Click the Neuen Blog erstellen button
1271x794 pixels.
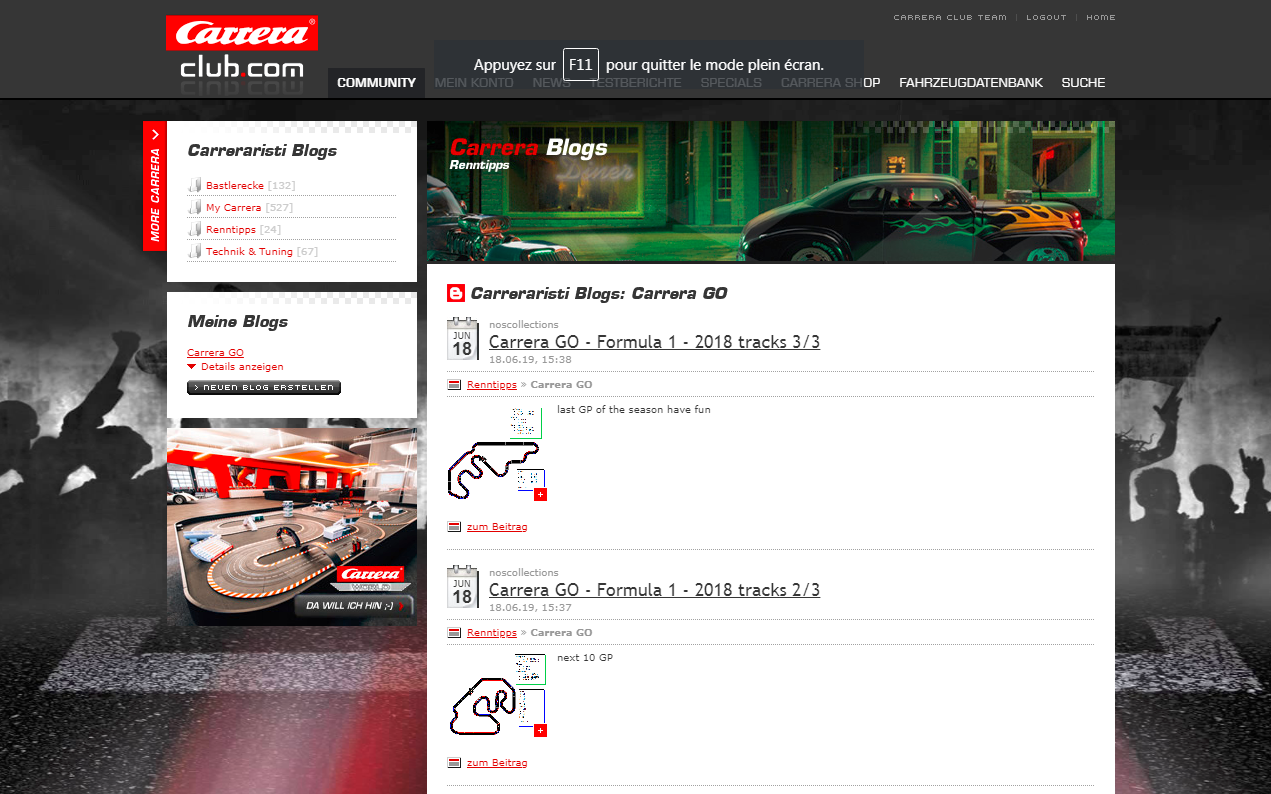[264, 388]
